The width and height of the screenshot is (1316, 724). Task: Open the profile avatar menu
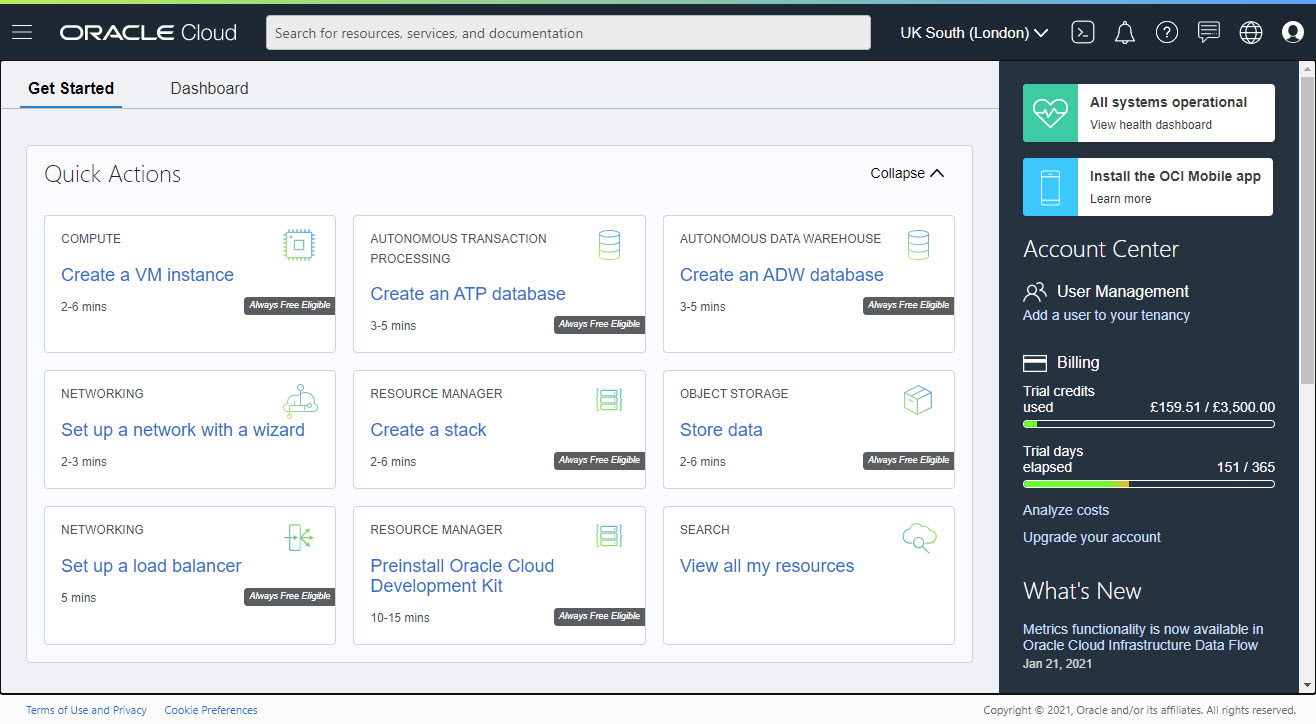click(1292, 32)
